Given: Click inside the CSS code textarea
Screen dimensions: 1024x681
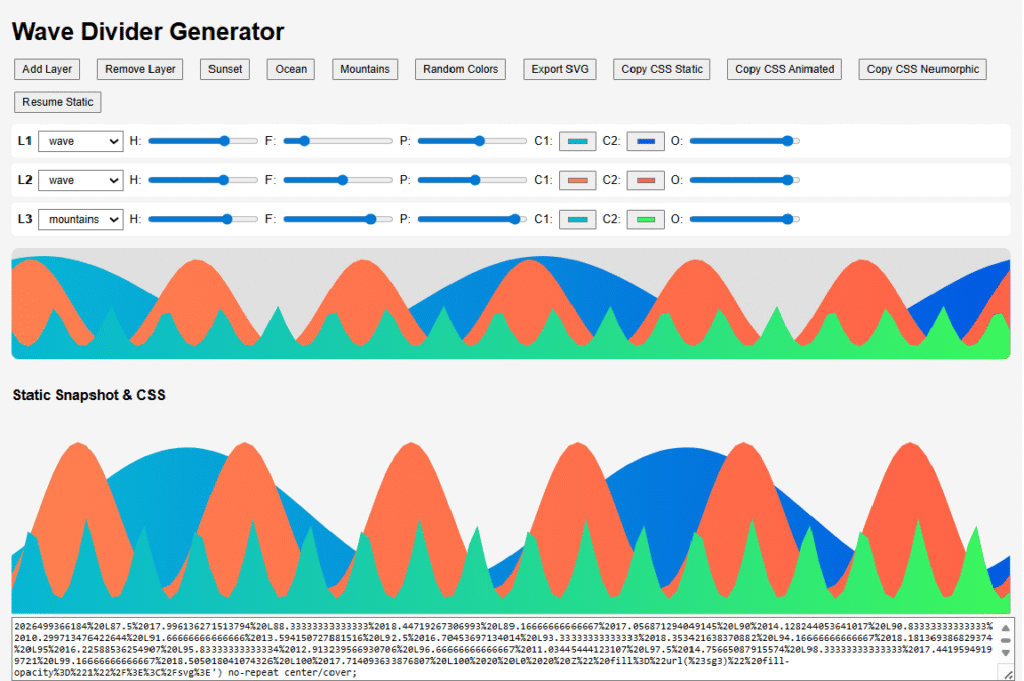Looking at the screenshot, I should 500,645.
